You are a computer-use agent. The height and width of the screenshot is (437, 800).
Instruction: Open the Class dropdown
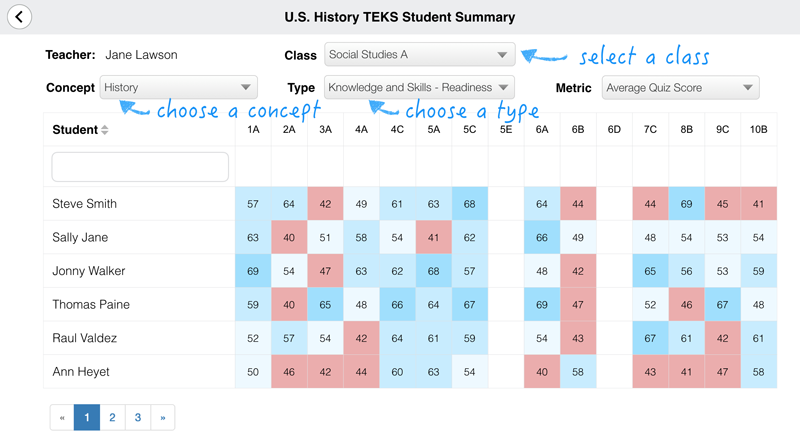pos(419,55)
